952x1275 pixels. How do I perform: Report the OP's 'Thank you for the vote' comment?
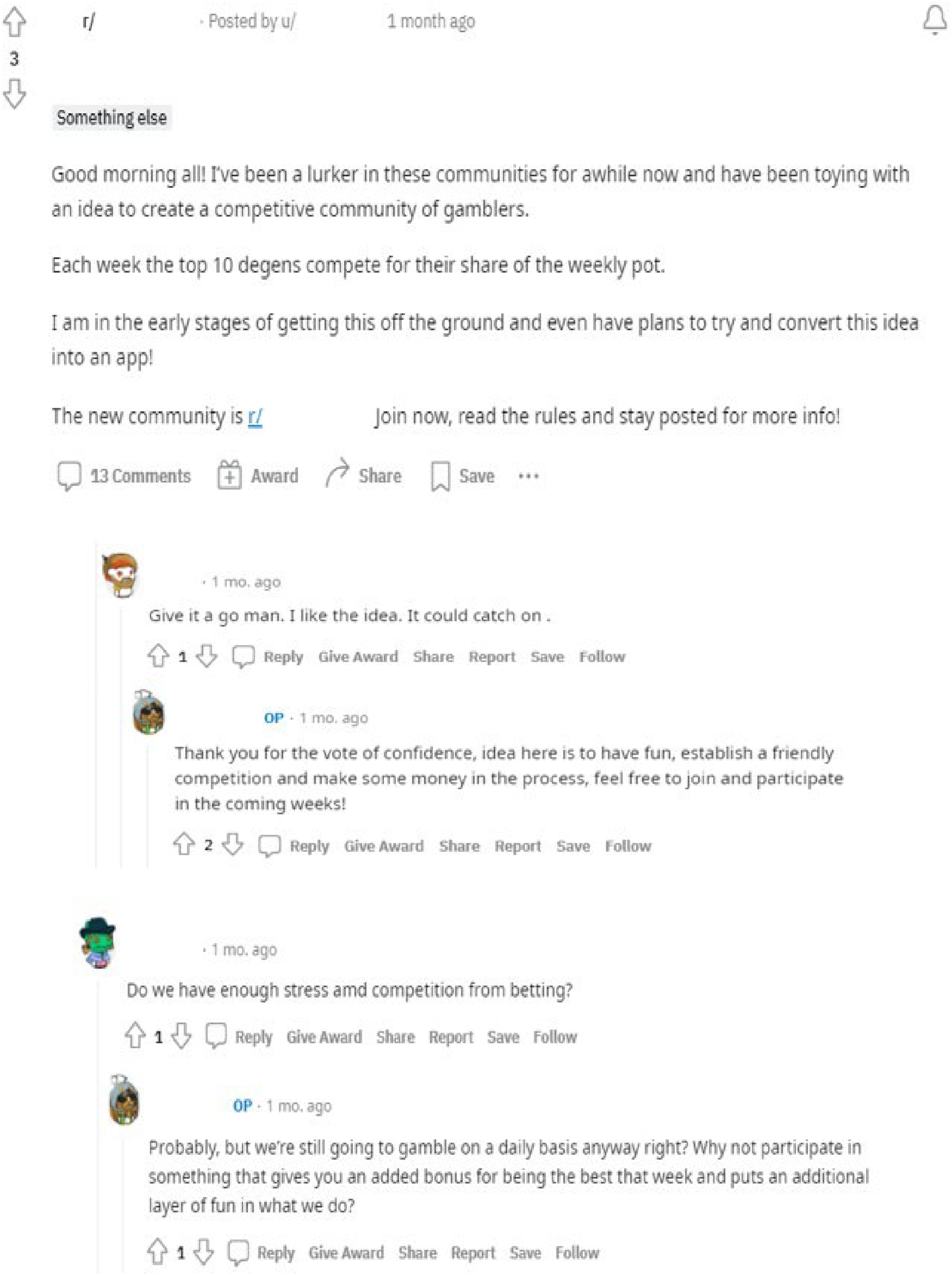(517, 846)
